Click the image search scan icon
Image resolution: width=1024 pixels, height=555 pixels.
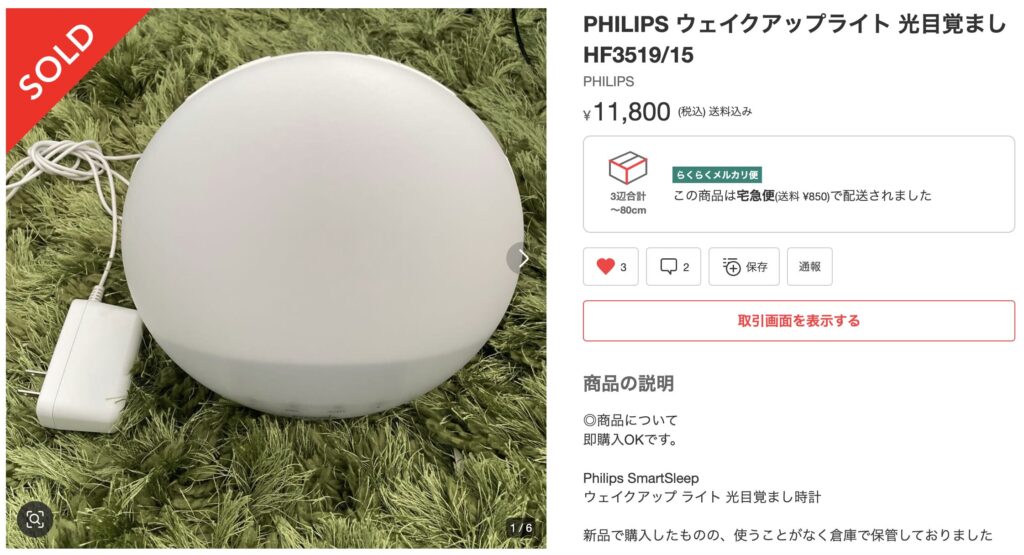pyautogui.click(x=35, y=519)
